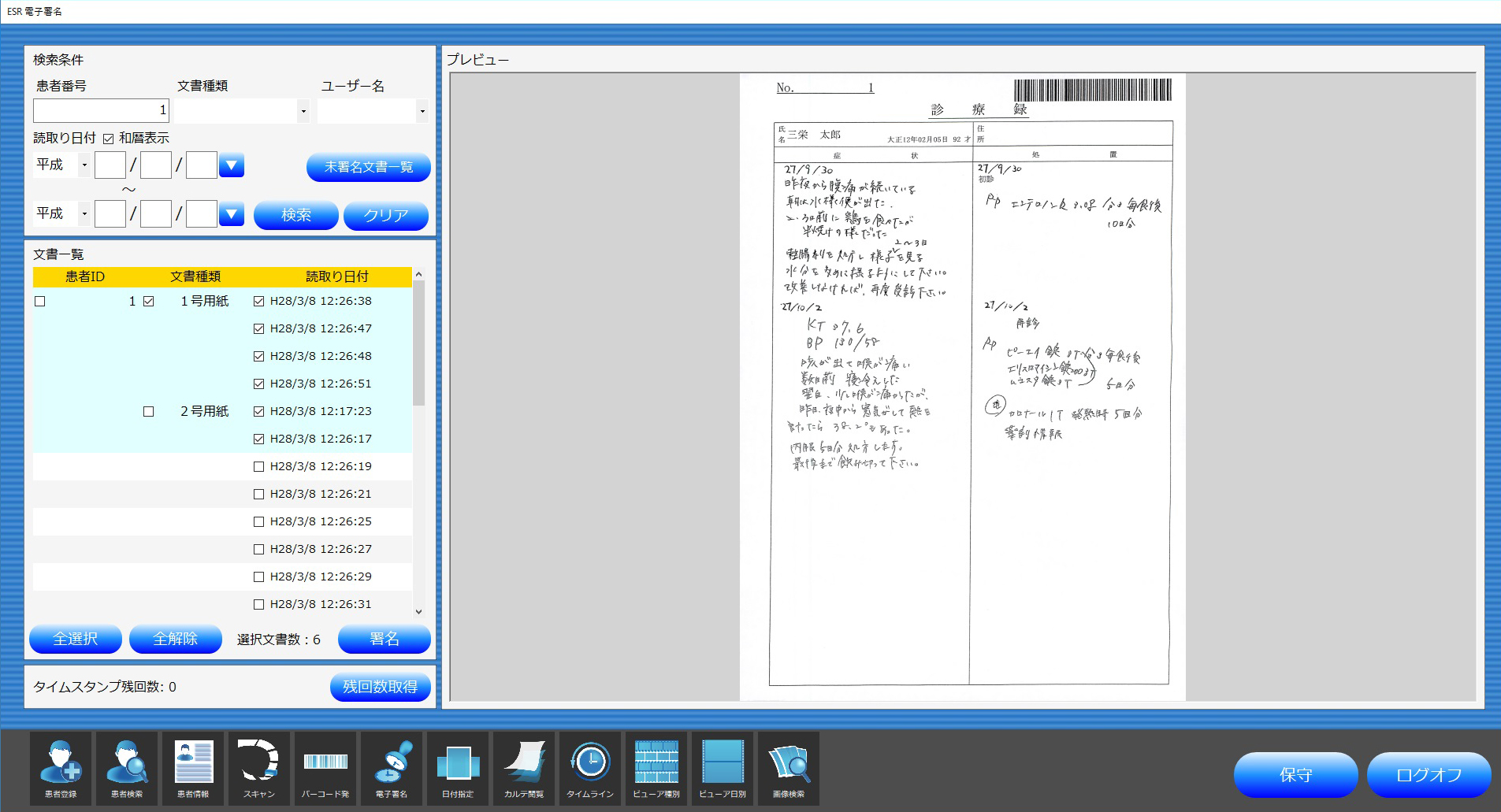Open the 平成 era selection dropdown

pos(84,165)
